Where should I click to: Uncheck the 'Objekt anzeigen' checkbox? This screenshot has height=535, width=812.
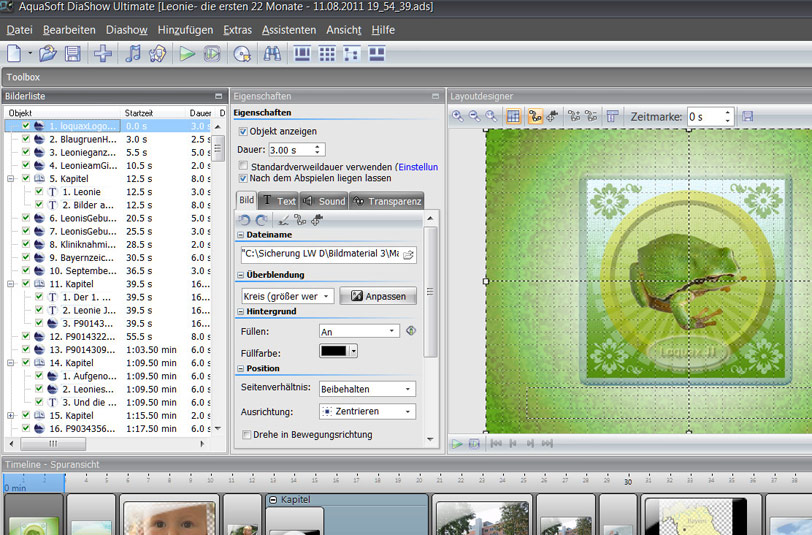tap(243, 131)
